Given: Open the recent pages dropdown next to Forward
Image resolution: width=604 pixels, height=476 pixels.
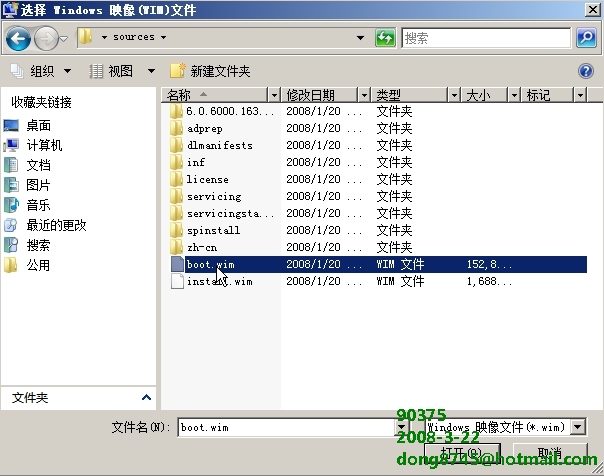Looking at the screenshot, I should [x=64, y=38].
